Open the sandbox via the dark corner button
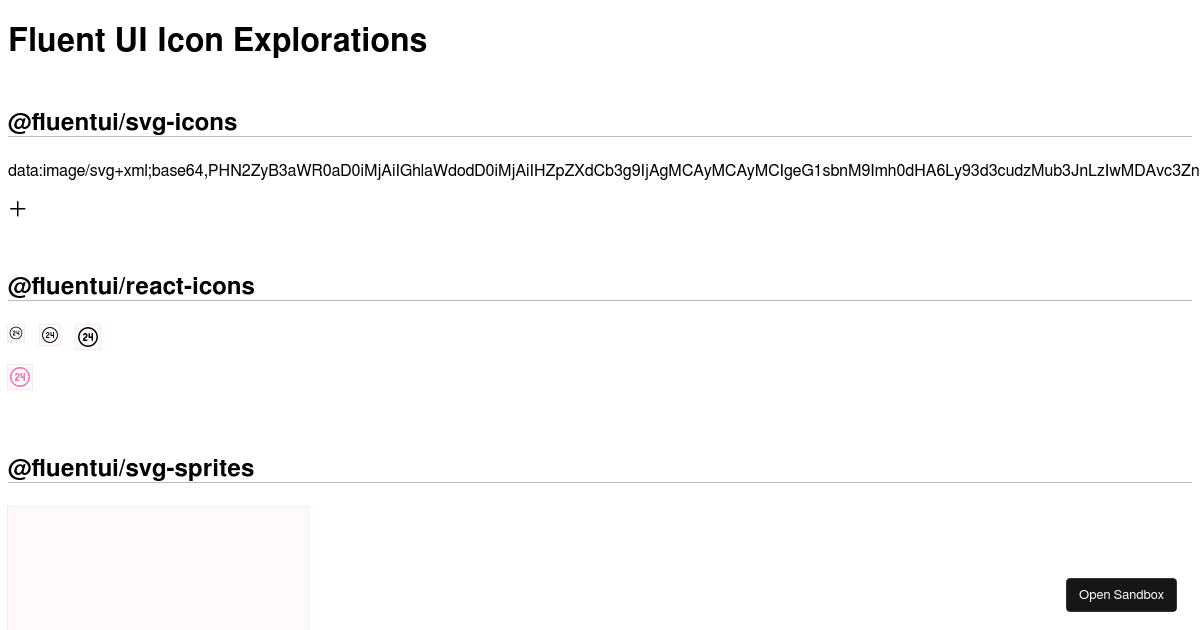1200x630 pixels. [x=1121, y=594]
